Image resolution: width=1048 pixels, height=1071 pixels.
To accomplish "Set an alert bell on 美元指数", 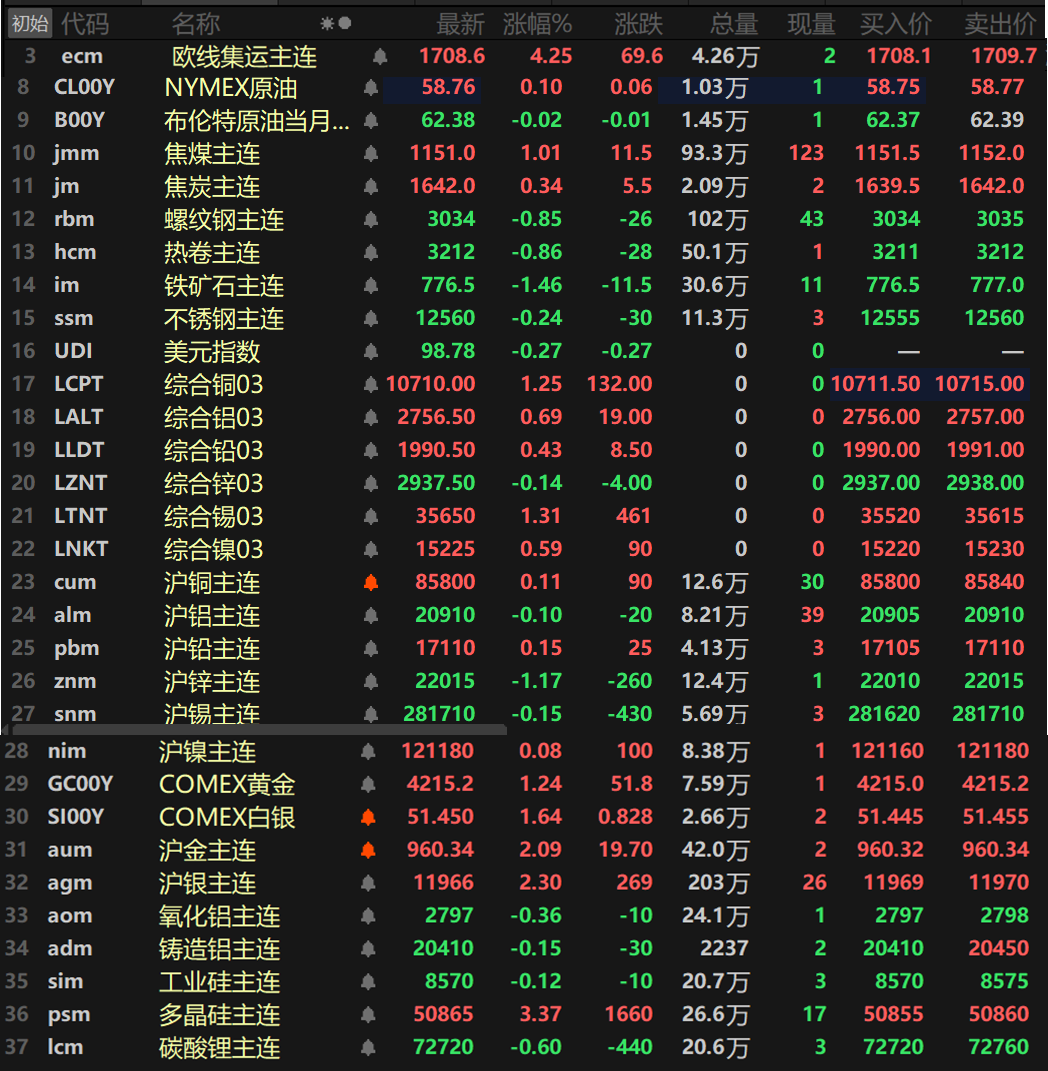I will [371, 352].
